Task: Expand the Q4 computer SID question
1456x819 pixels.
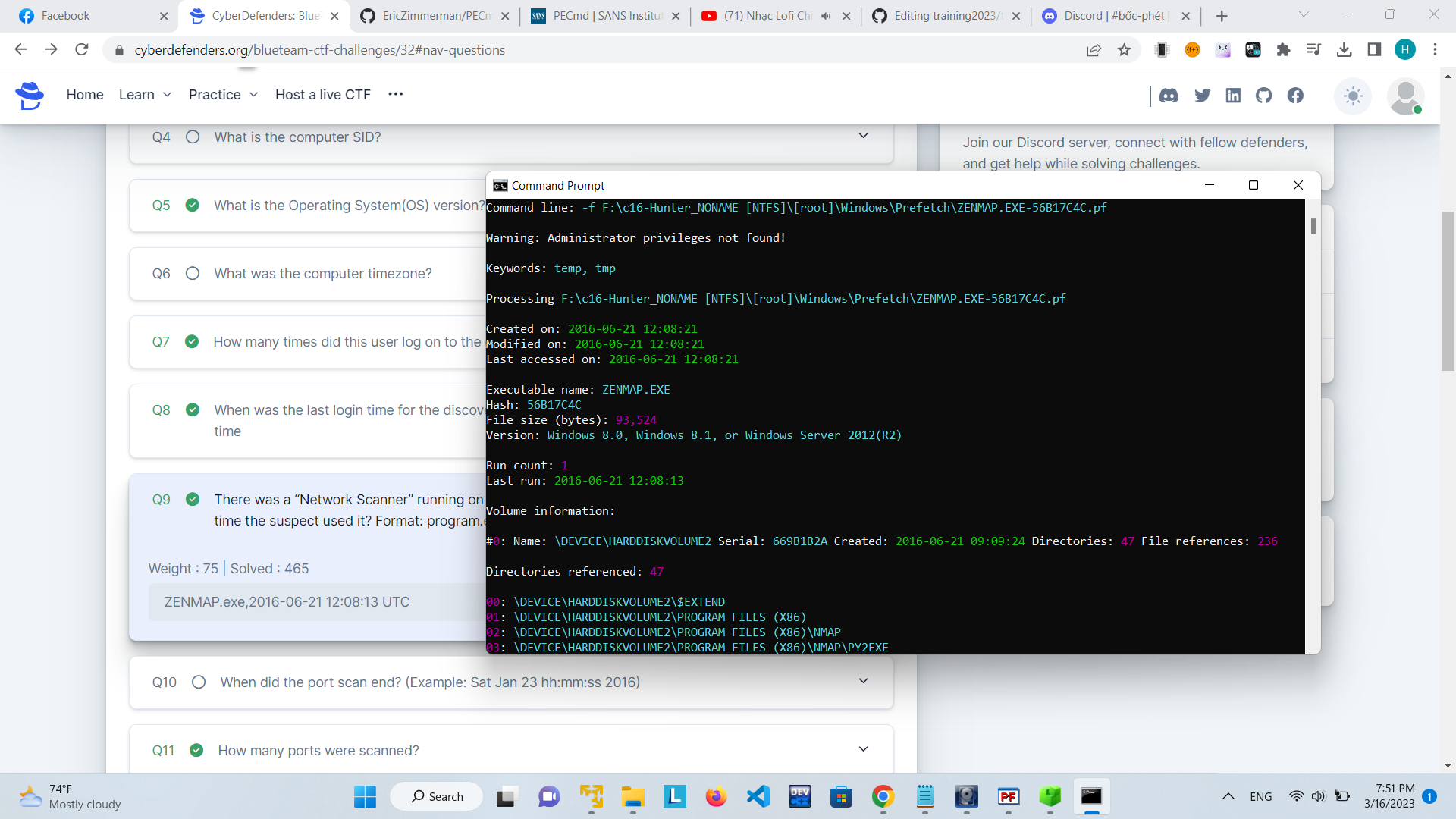Action: [x=863, y=136]
